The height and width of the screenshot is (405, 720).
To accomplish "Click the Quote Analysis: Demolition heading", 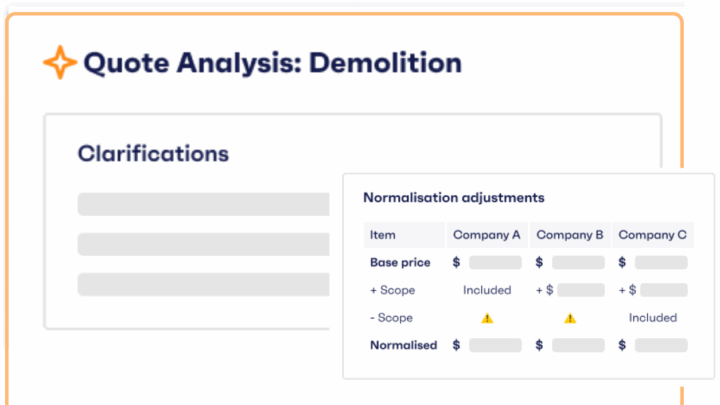I will pos(272,63).
